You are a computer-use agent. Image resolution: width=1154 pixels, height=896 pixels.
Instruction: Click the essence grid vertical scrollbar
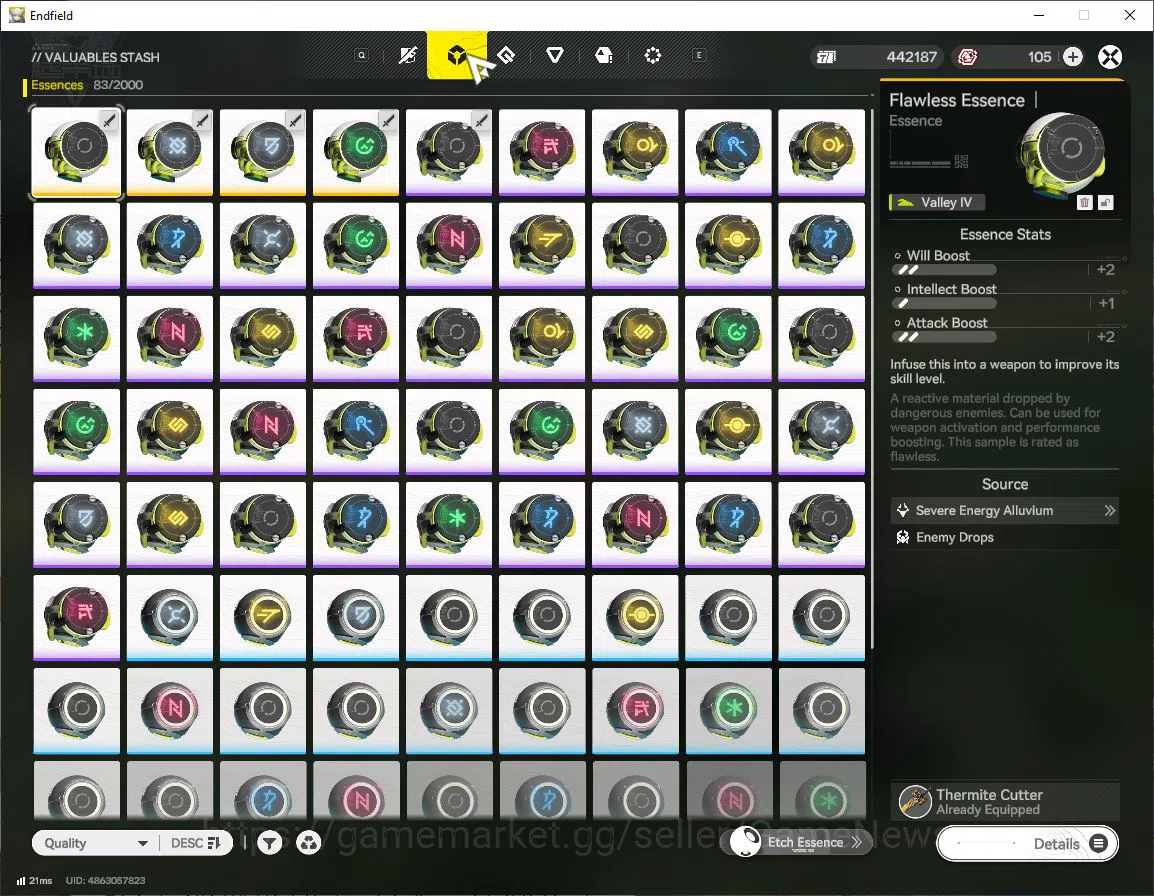pyautogui.click(x=872, y=379)
